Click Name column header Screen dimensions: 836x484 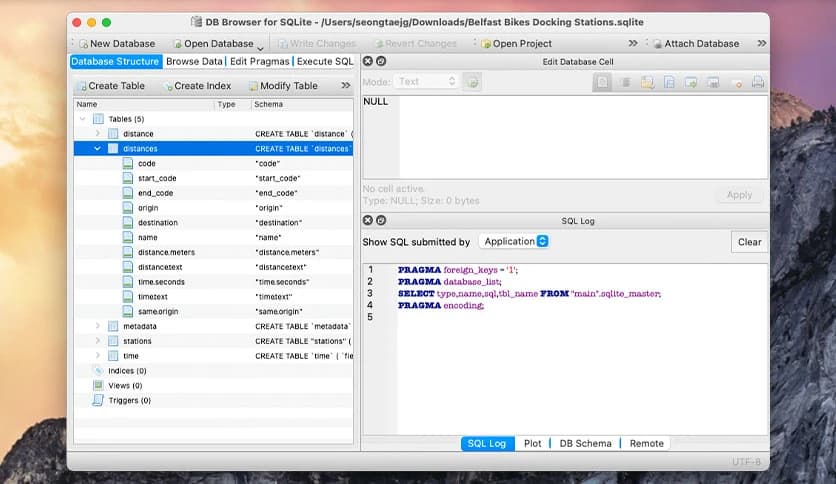(144, 104)
